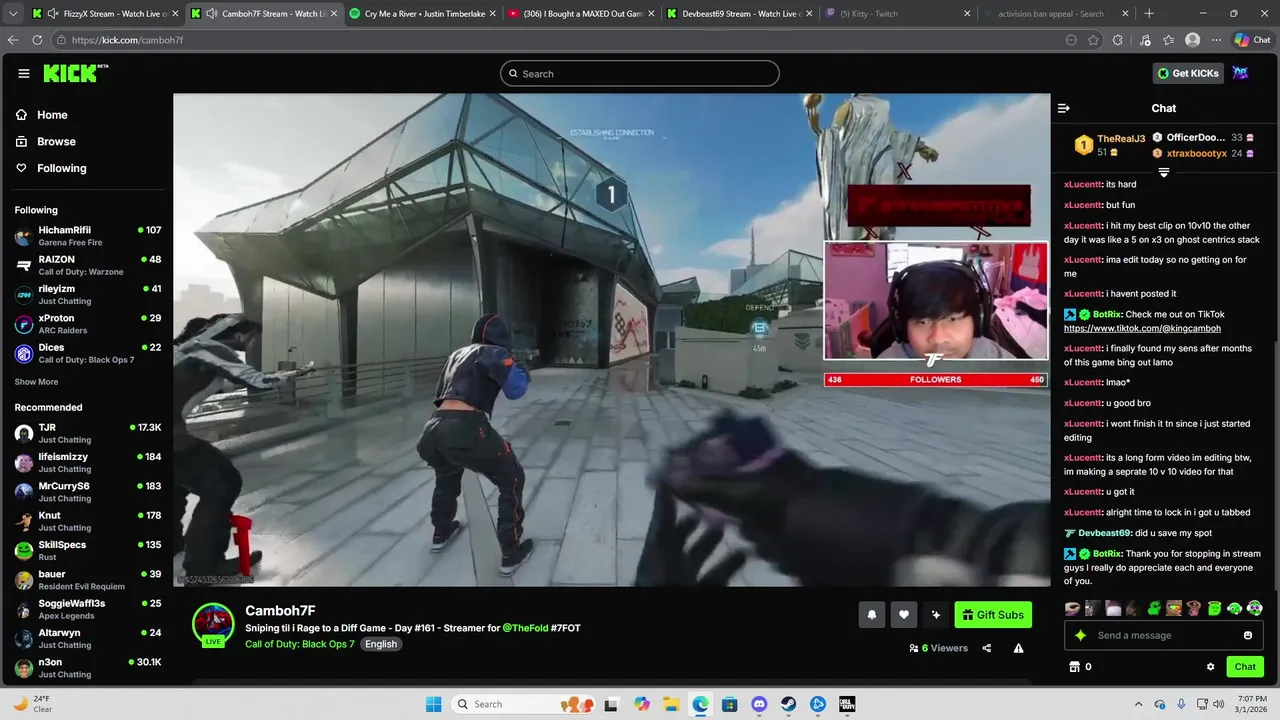This screenshot has width=1280, height=720.
Task: Open xProton channel in Following
Action: click(x=88, y=324)
